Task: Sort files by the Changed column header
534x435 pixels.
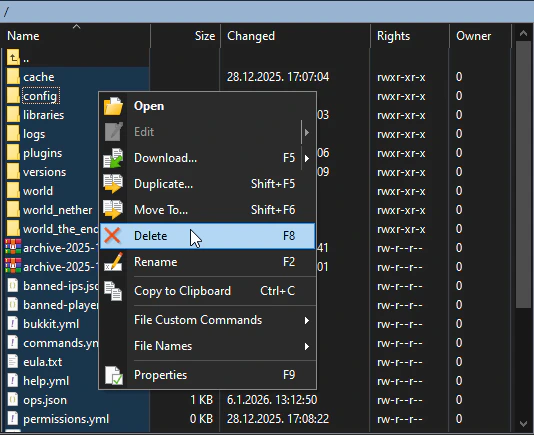Action: (x=295, y=36)
